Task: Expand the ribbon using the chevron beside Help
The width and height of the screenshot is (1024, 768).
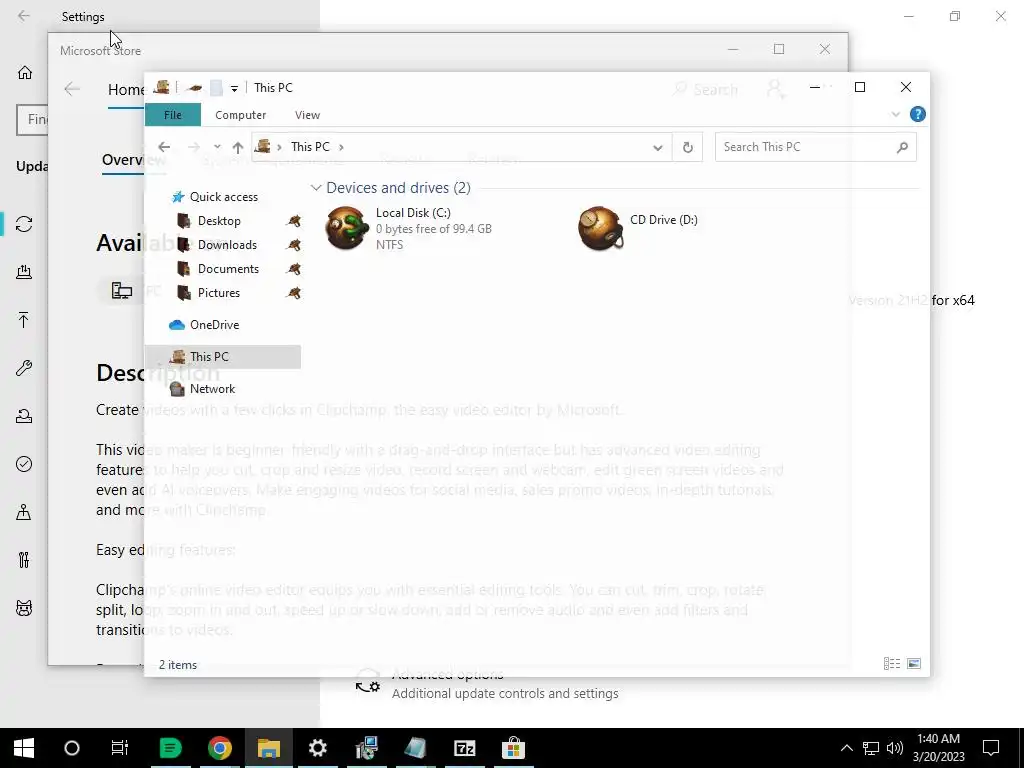Action: [895, 114]
